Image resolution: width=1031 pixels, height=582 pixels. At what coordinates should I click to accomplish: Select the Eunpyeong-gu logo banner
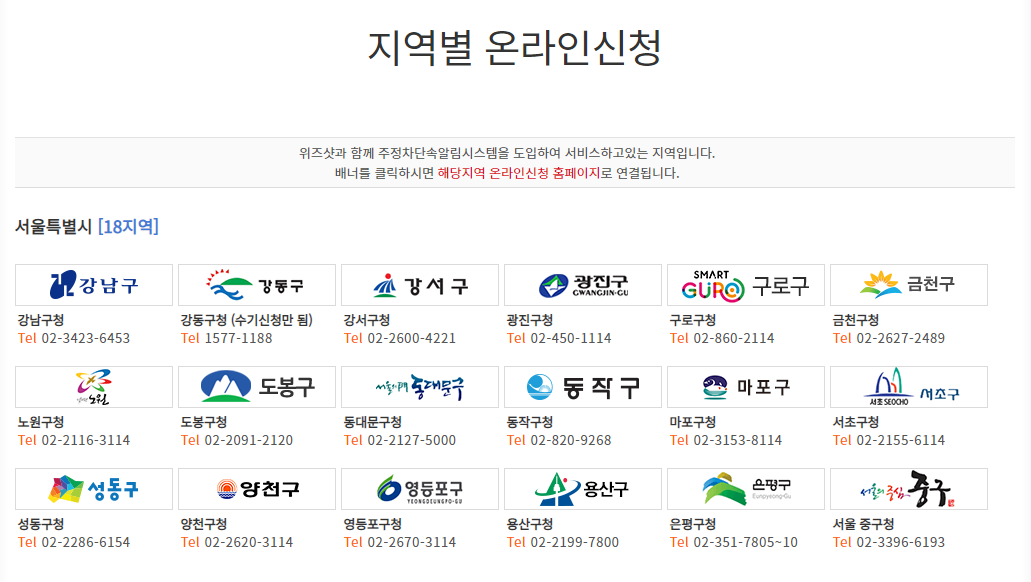(x=745, y=489)
